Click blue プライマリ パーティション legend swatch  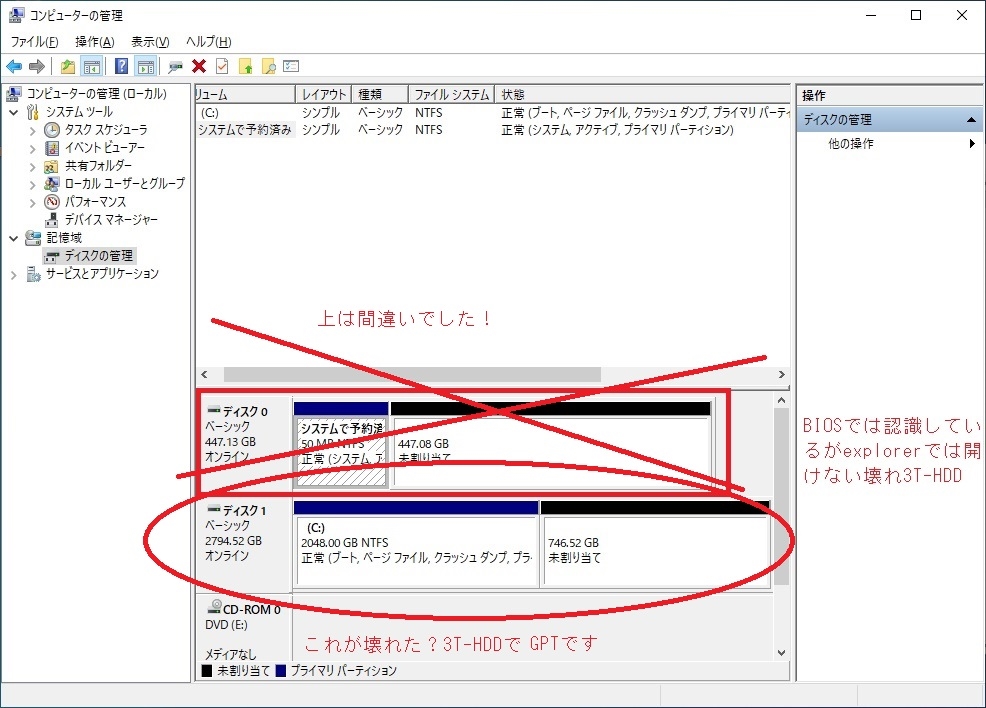click(280, 670)
